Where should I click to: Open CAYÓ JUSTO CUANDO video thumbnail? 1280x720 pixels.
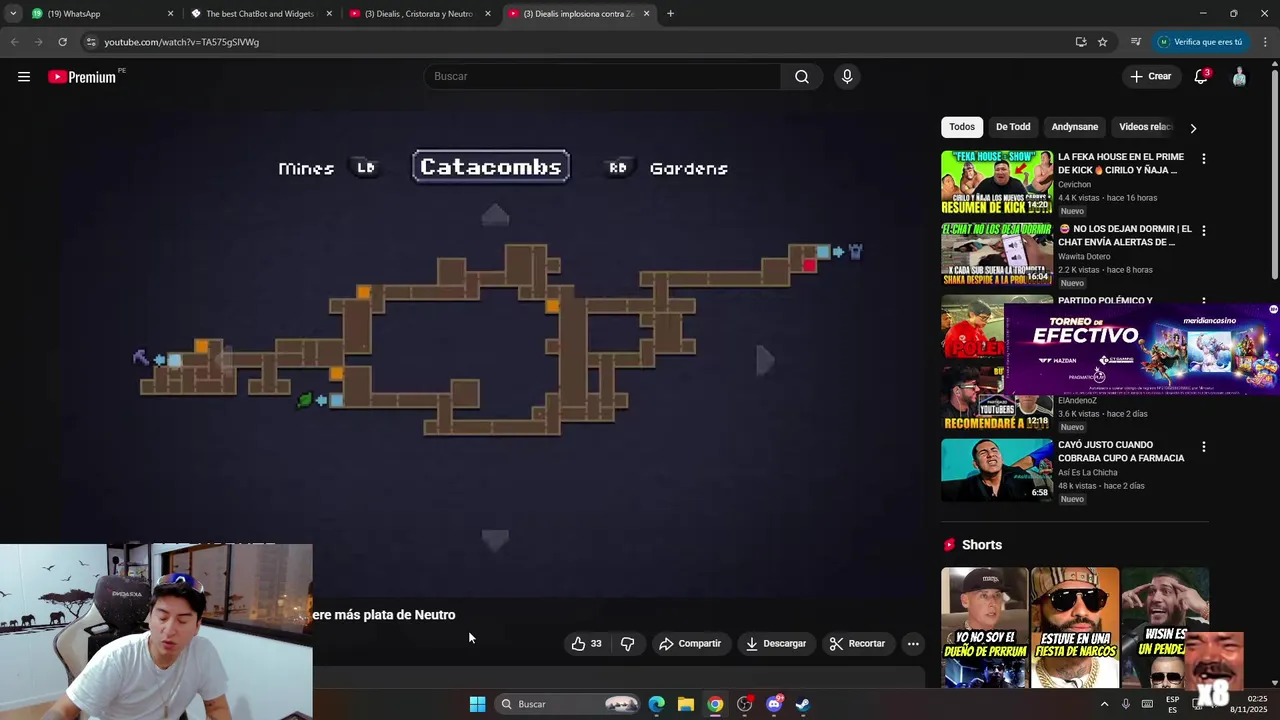tap(997, 471)
